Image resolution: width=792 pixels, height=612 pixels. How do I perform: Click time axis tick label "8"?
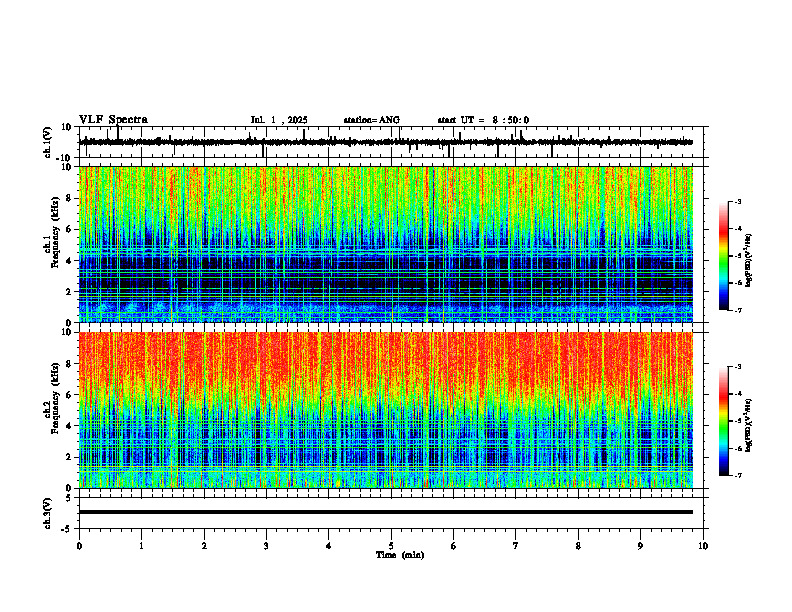pyautogui.click(x=578, y=546)
